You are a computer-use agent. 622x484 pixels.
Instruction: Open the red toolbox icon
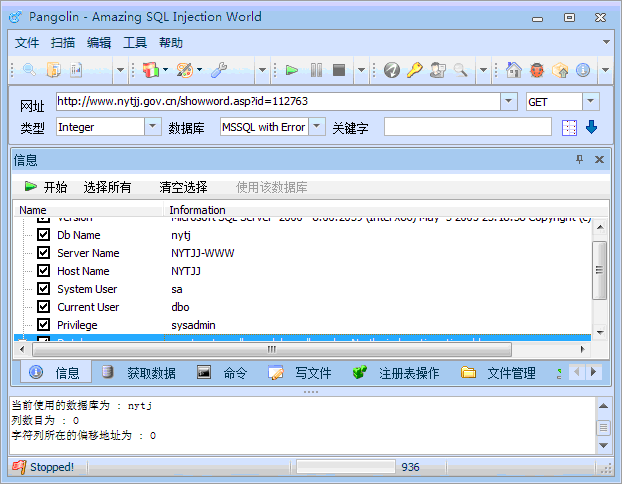[x=151, y=70]
